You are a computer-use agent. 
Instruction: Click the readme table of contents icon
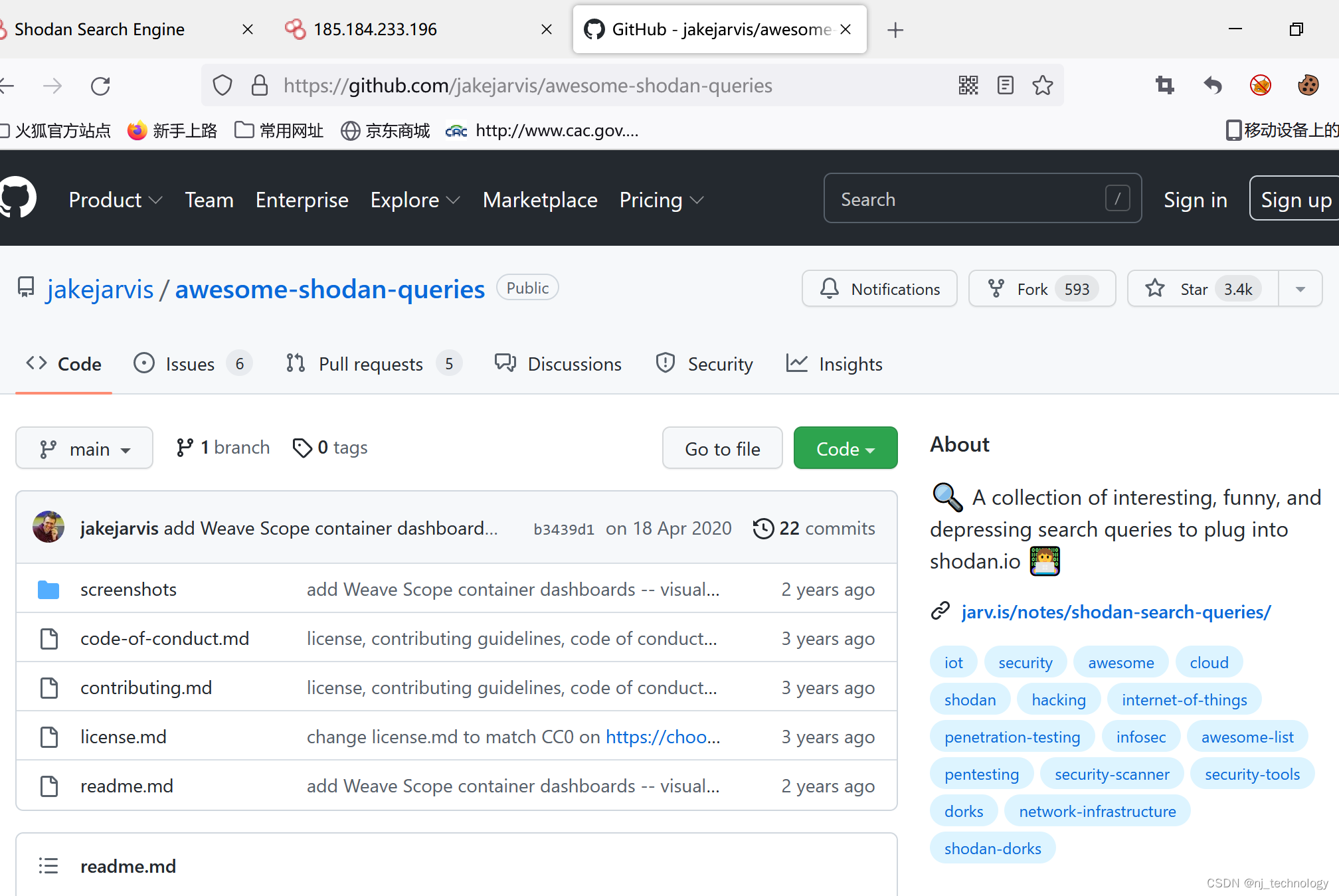pyautogui.click(x=48, y=865)
